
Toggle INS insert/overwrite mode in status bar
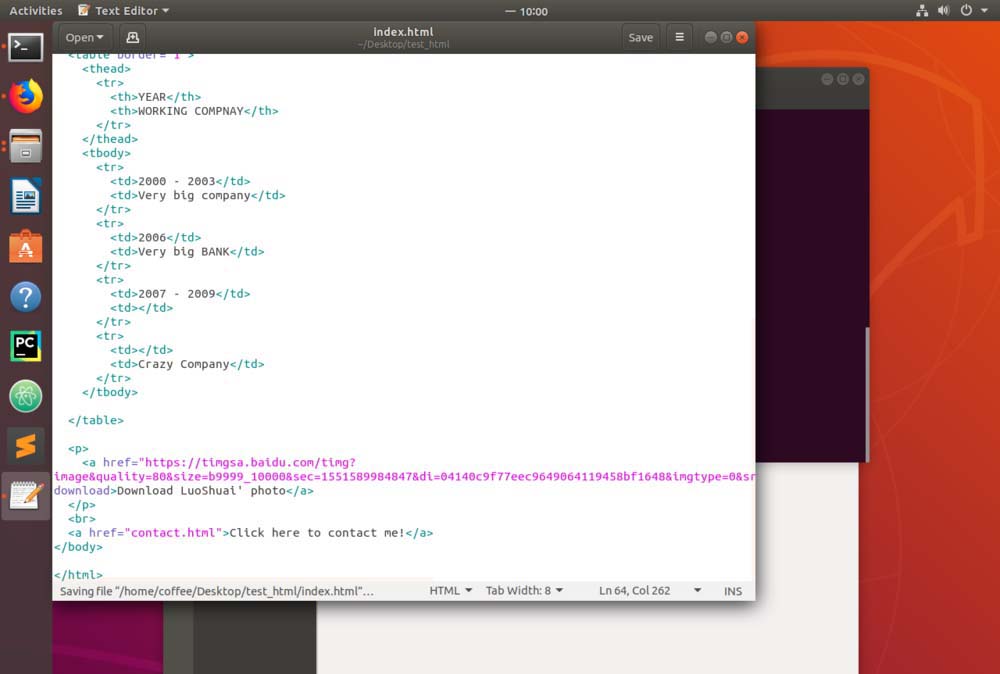pyautogui.click(x=733, y=591)
